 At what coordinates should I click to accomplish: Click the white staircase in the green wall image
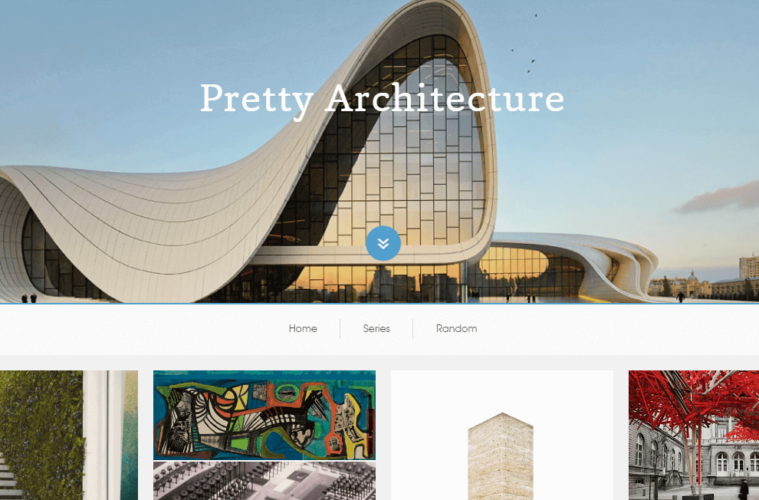click(x=9, y=477)
